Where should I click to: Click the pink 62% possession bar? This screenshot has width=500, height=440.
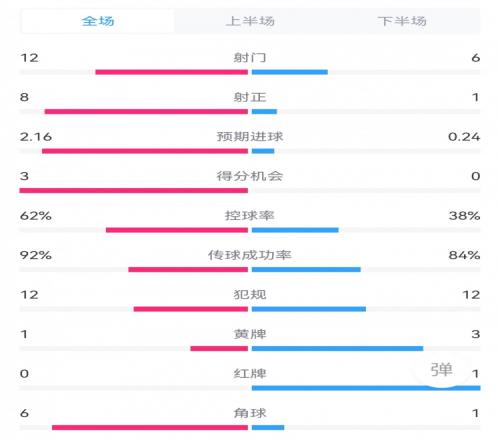tap(177, 230)
